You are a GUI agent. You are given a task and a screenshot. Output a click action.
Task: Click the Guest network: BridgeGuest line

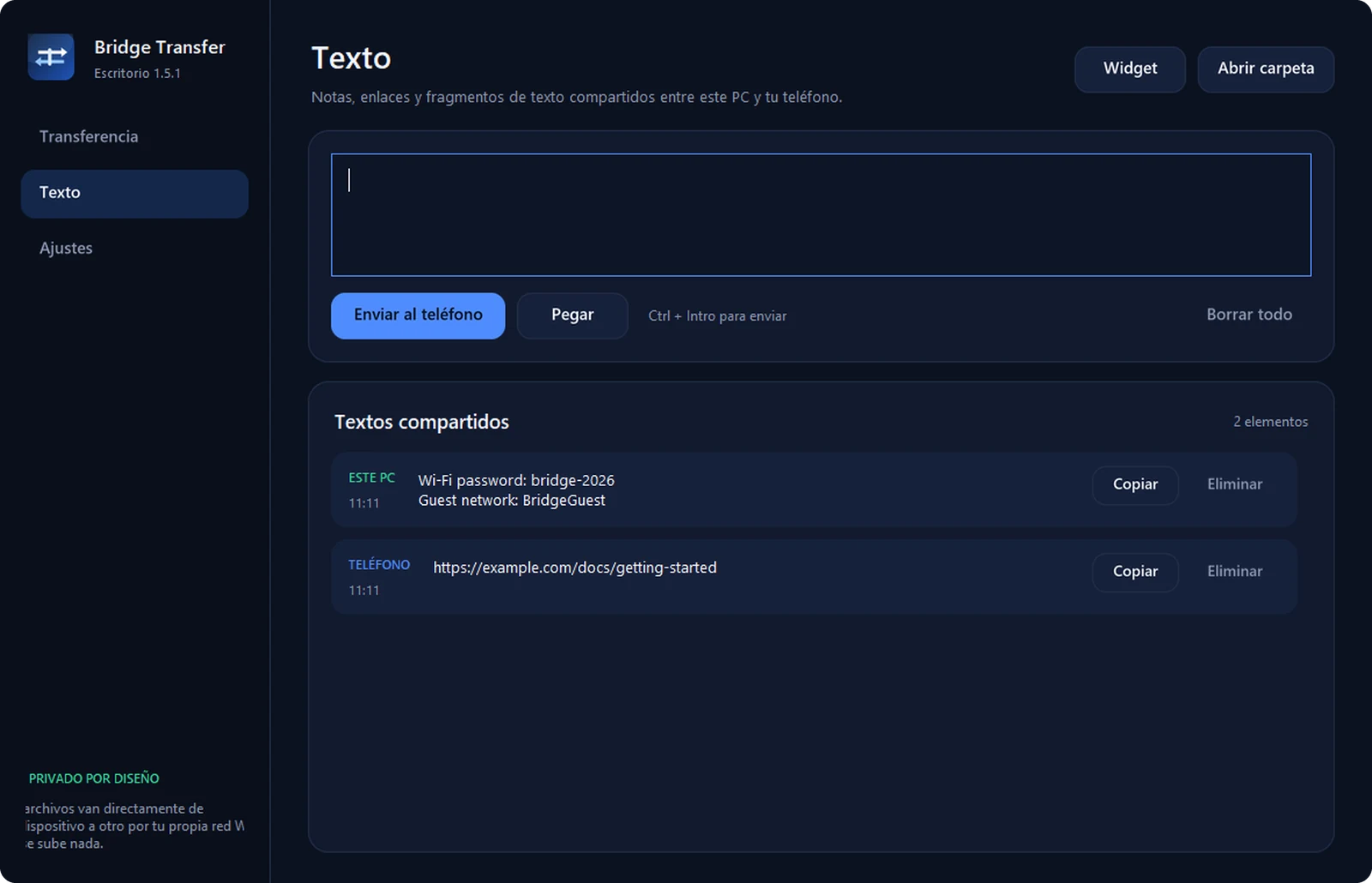(x=512, y=501)
